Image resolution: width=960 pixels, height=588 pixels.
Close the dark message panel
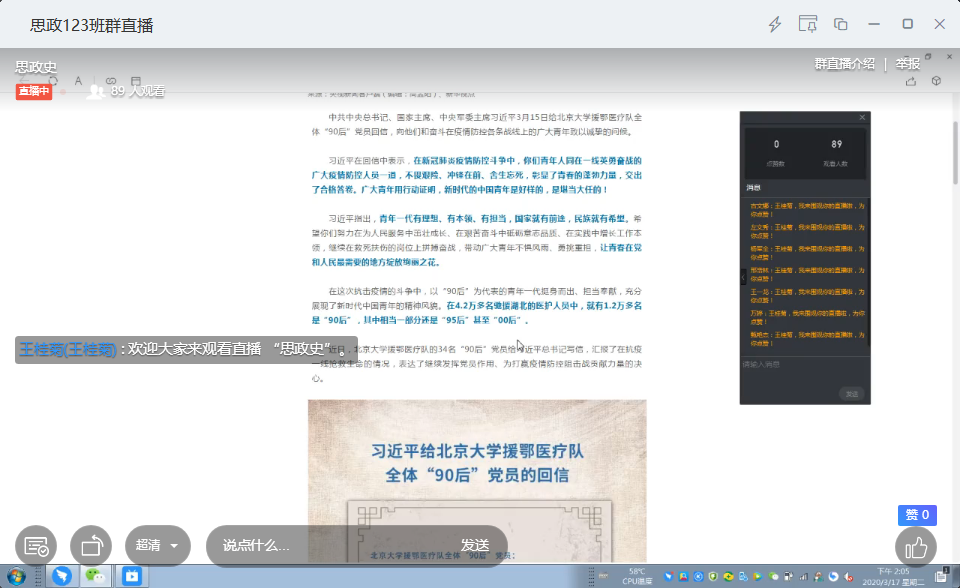(x=862, y=117)
